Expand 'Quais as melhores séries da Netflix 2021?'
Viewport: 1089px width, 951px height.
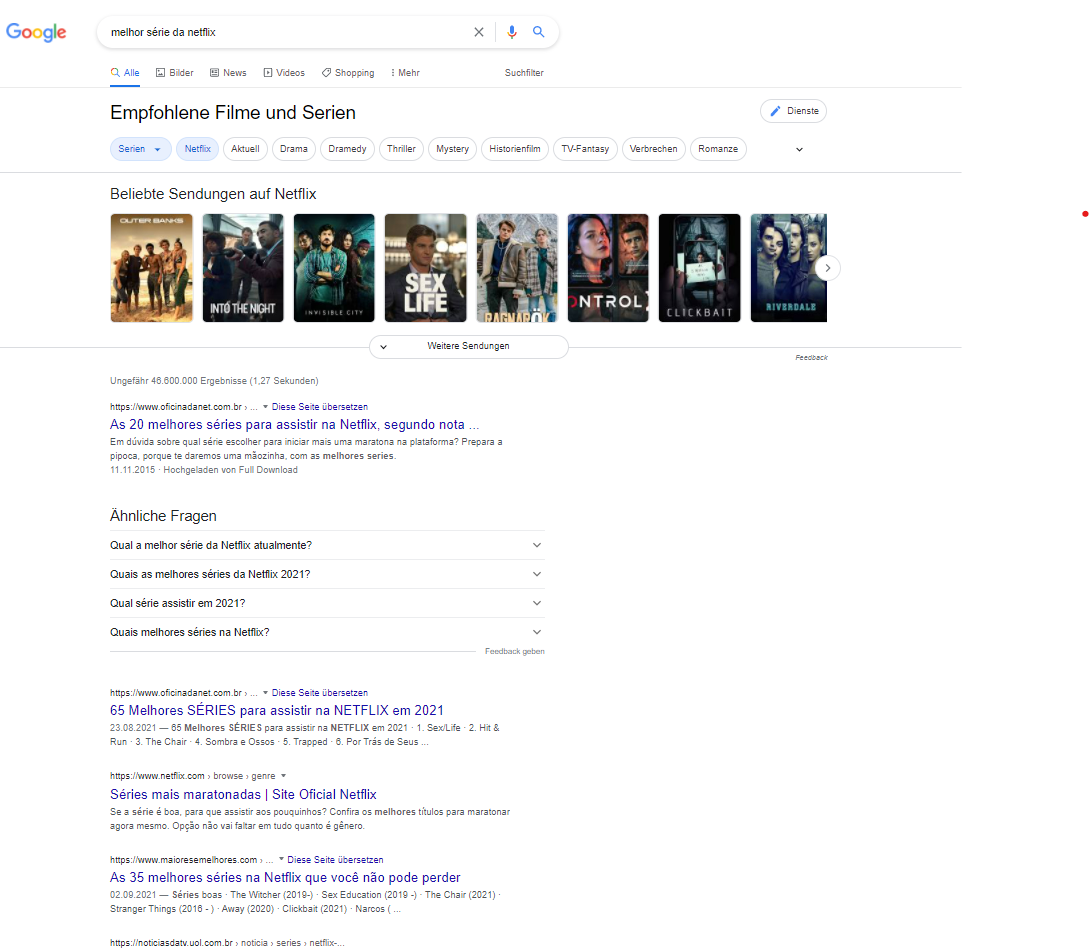327,574
